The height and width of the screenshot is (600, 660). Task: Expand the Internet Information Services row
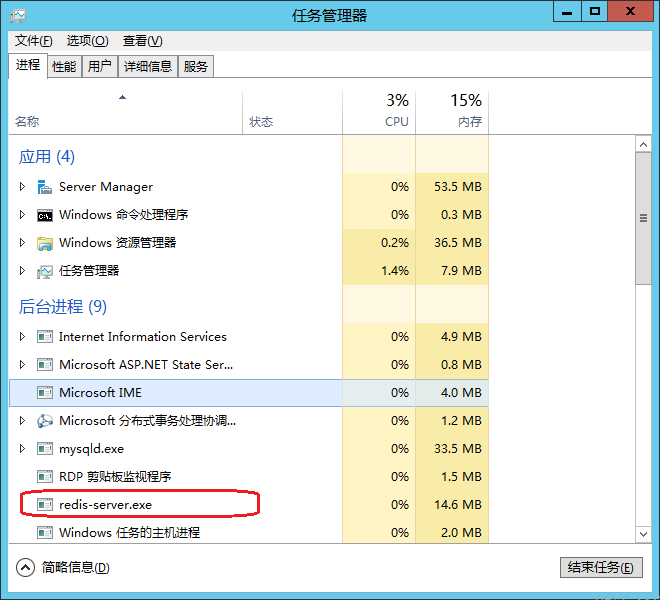(22, 336)
